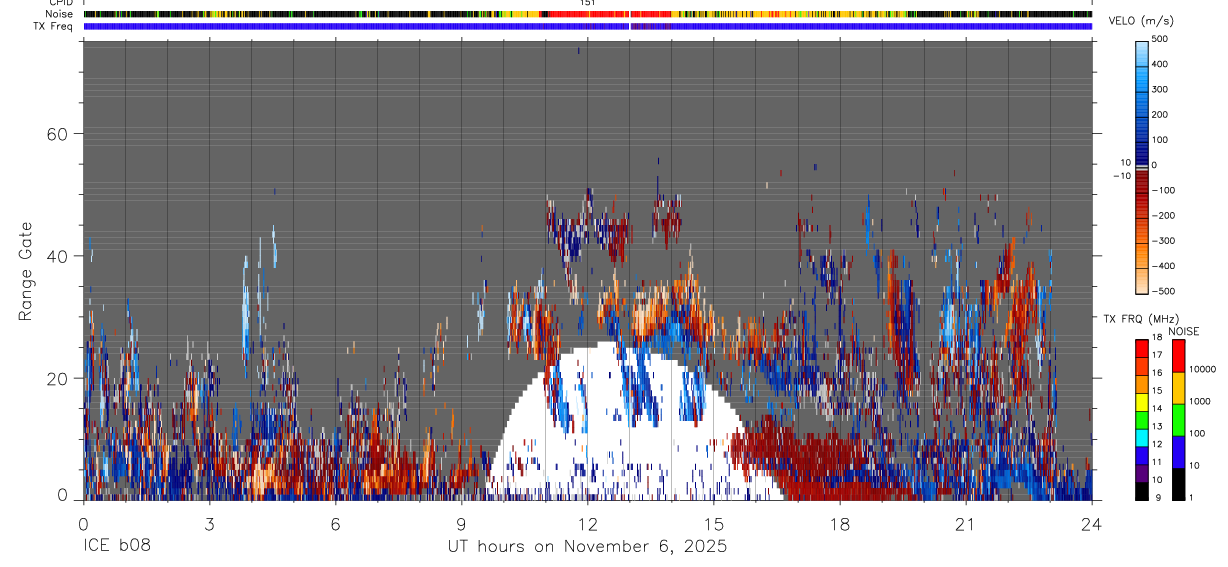Viewport: 1228px width, 567px height.
Task: Pick the yellow-orange noise legend swatch
Action: pos(1178,388)
